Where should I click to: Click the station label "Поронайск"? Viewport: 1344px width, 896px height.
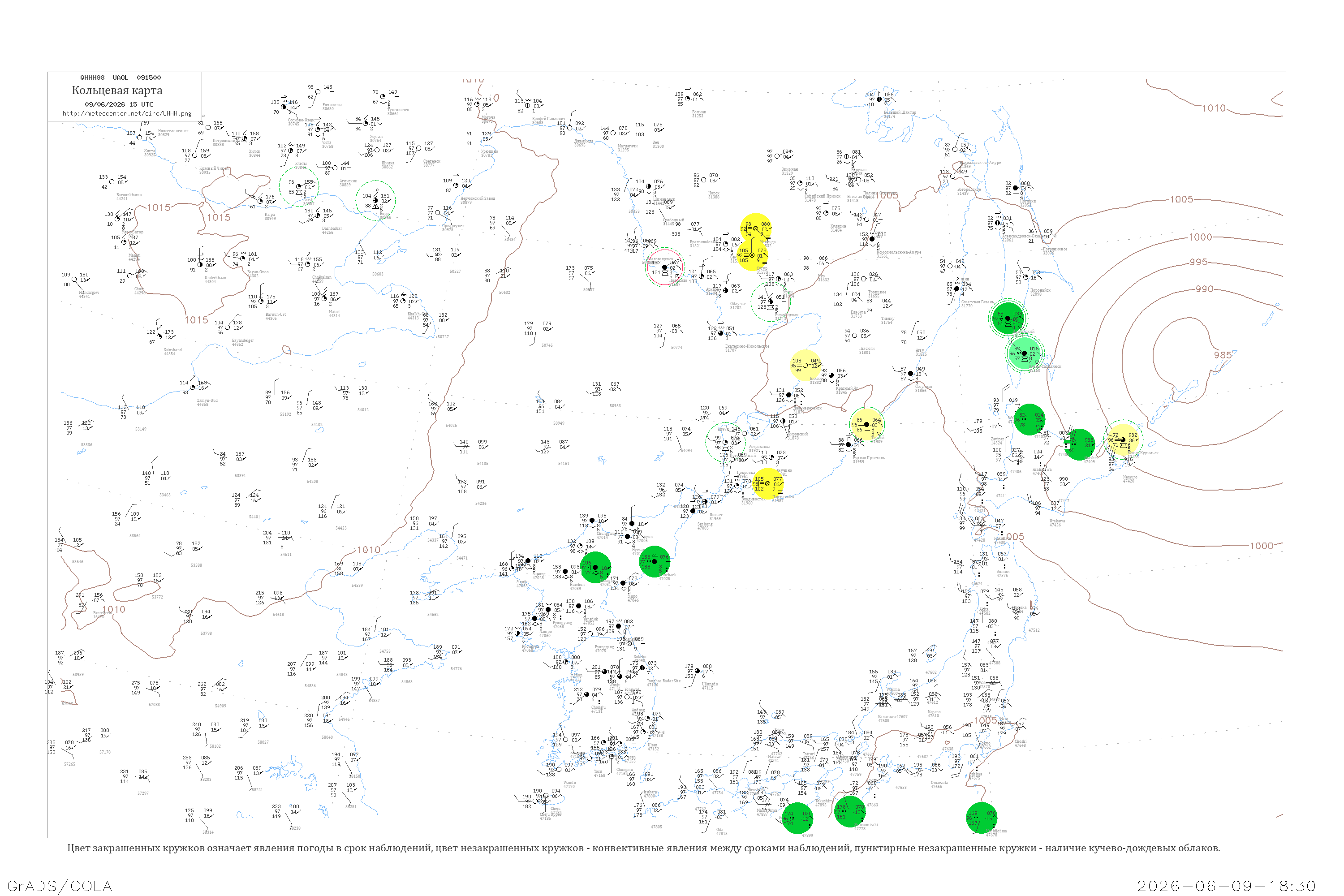pos(1041,290)
